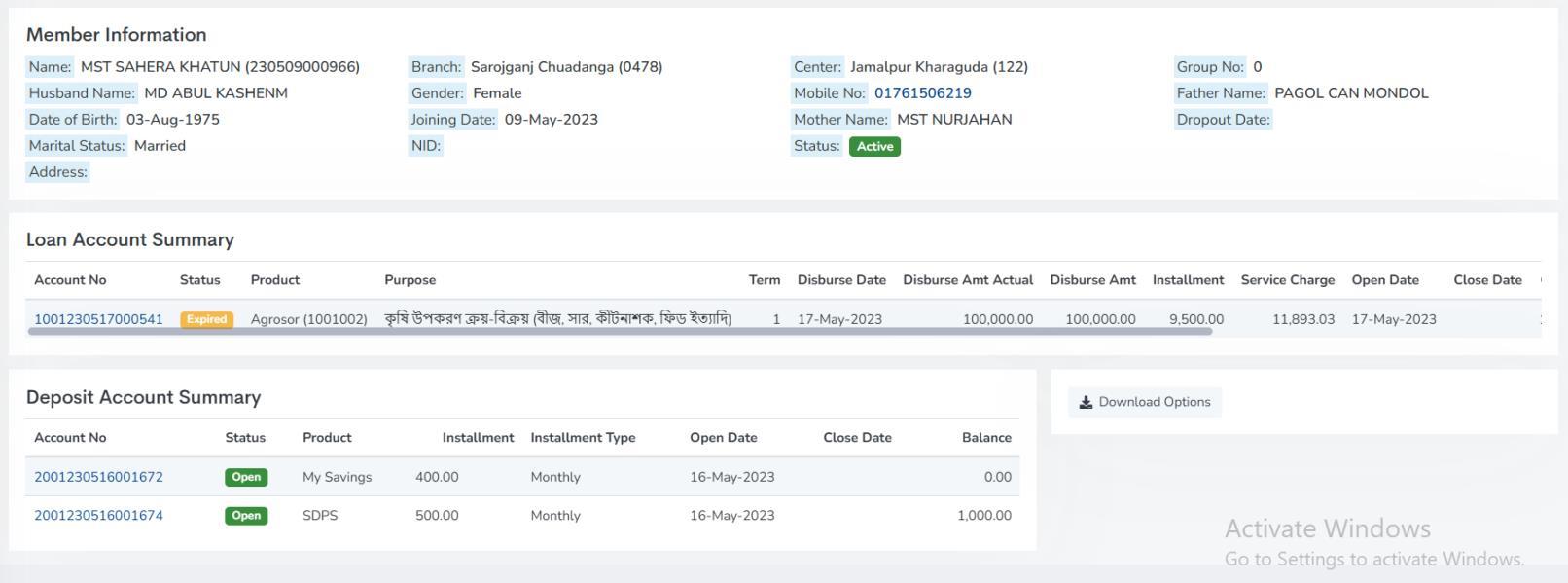This screenshot has height=583, width=1568.
Task: Click the Disburse Date column header
Action: point(841,280)
